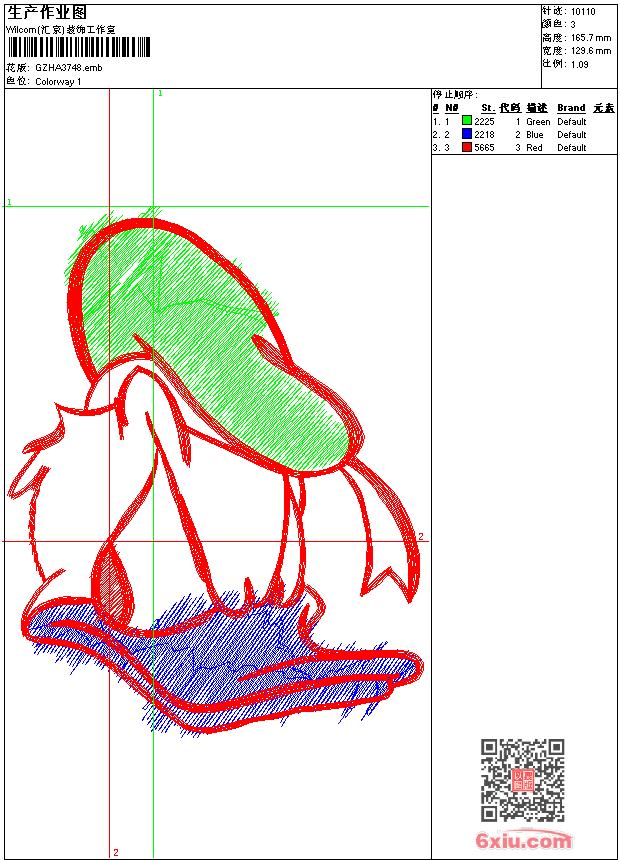Click the Colorway 1 label

click(x=58, y=82)
